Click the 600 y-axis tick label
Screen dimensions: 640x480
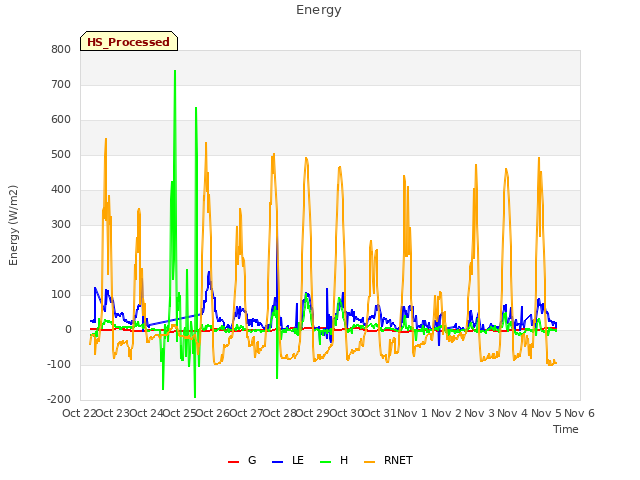pyautogui.click(x=61, y=120)
